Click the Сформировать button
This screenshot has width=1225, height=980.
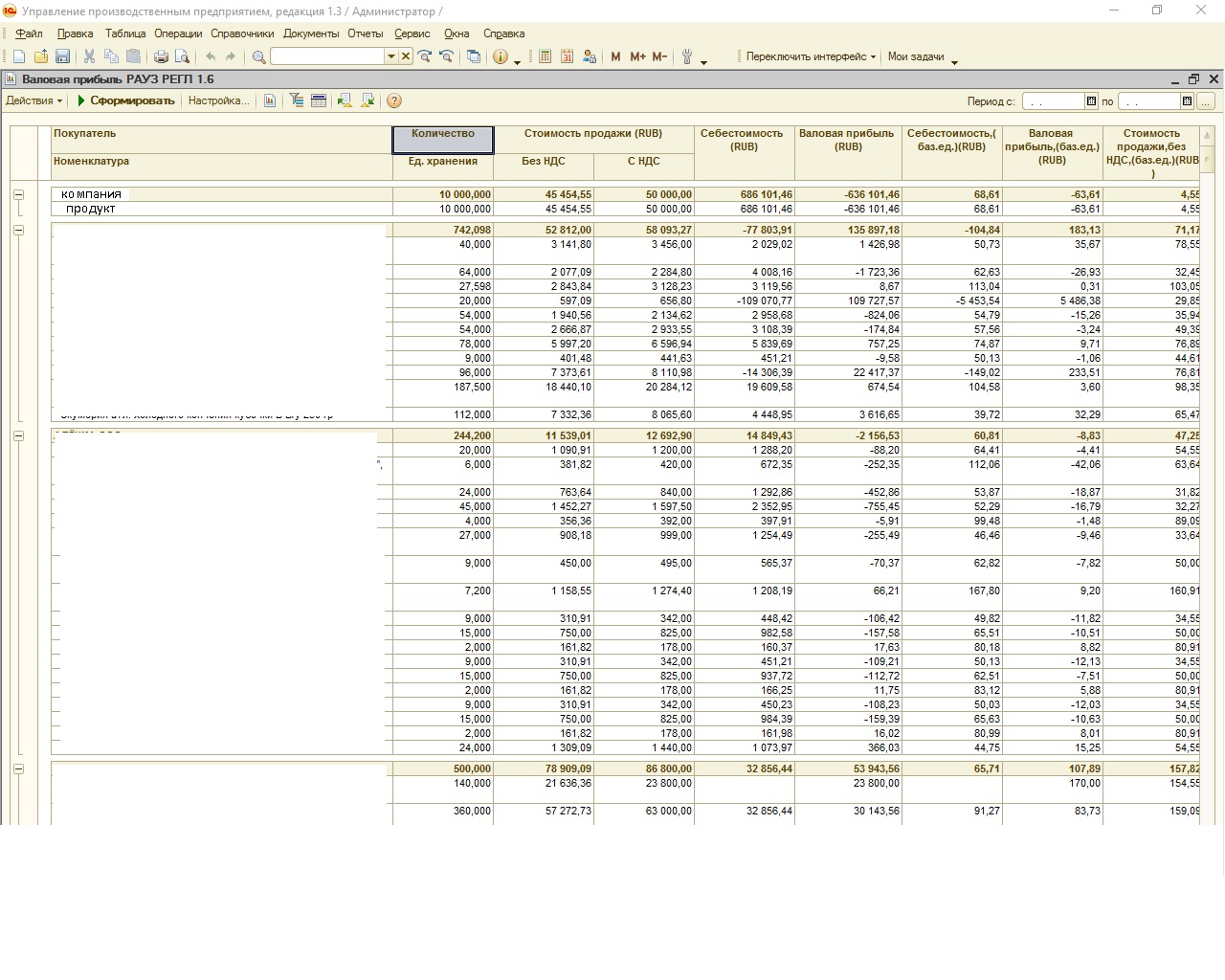pyautogui.click(x=125, y=100)
